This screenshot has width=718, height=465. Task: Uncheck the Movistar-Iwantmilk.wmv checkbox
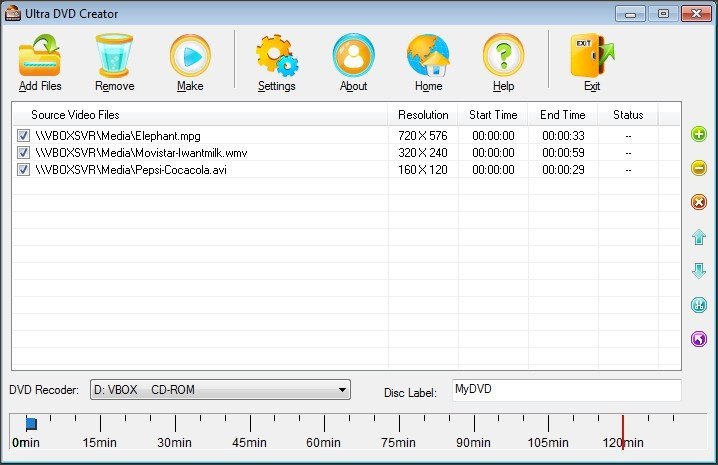click(23, 153)
